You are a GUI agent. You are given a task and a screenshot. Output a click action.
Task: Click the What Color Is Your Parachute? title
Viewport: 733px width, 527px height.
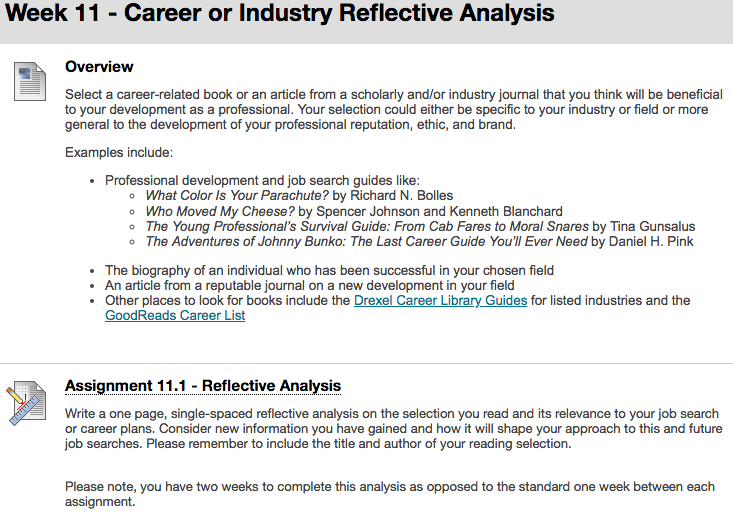point(237,195)
